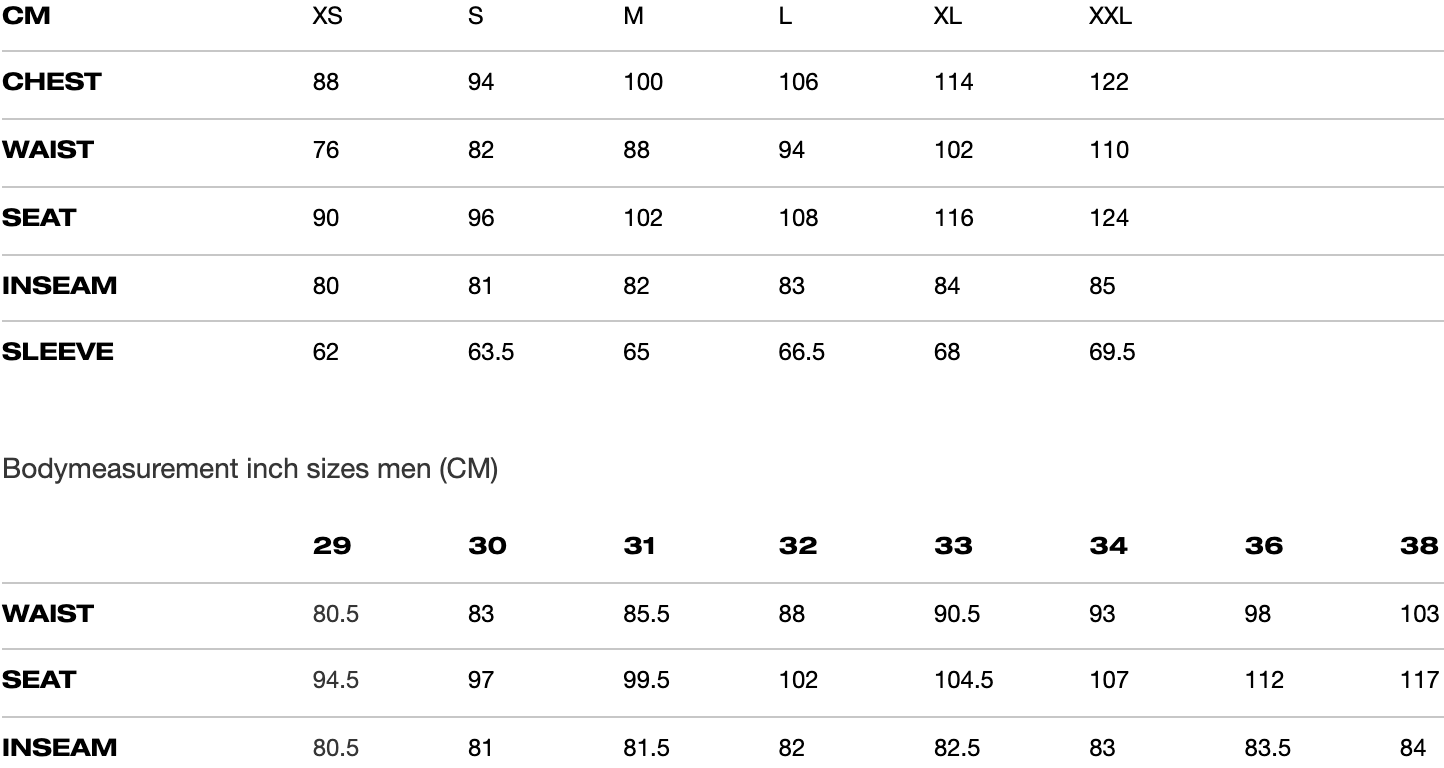Click the inch size 31 header
This screenshot has height=768, width=1444.
click(x=639, y=546)
